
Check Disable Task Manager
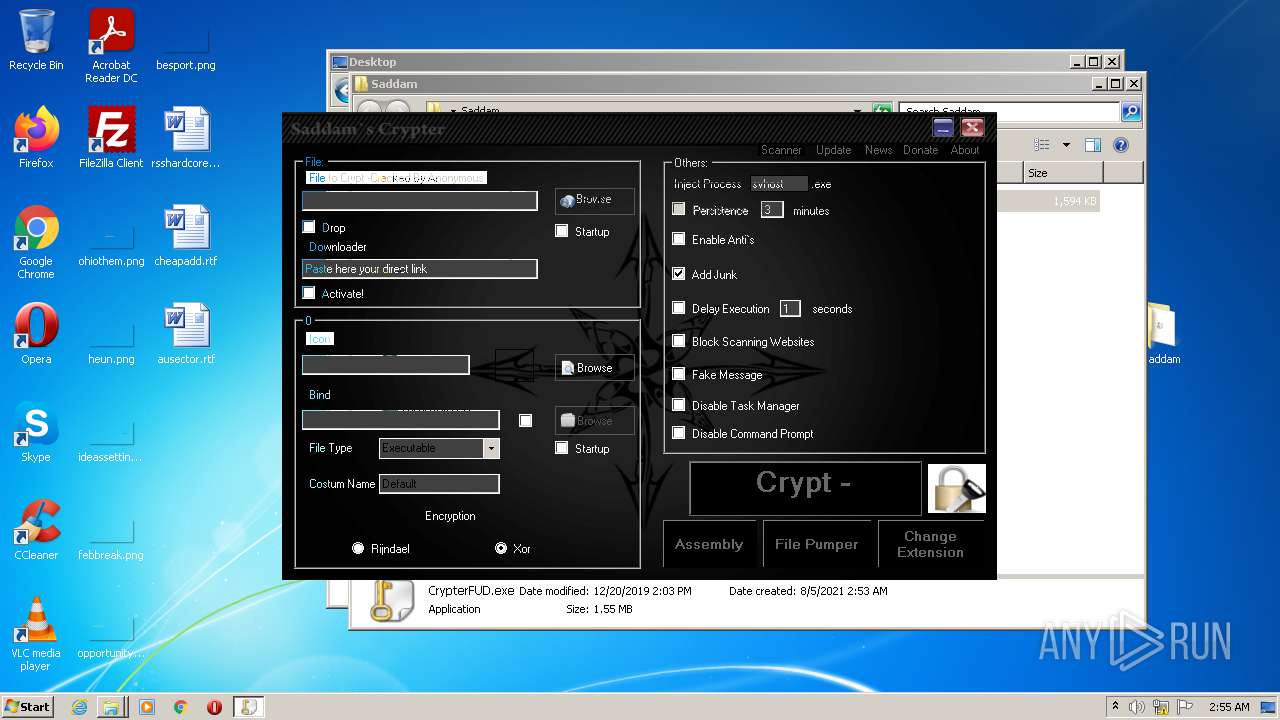coord(679,405)
